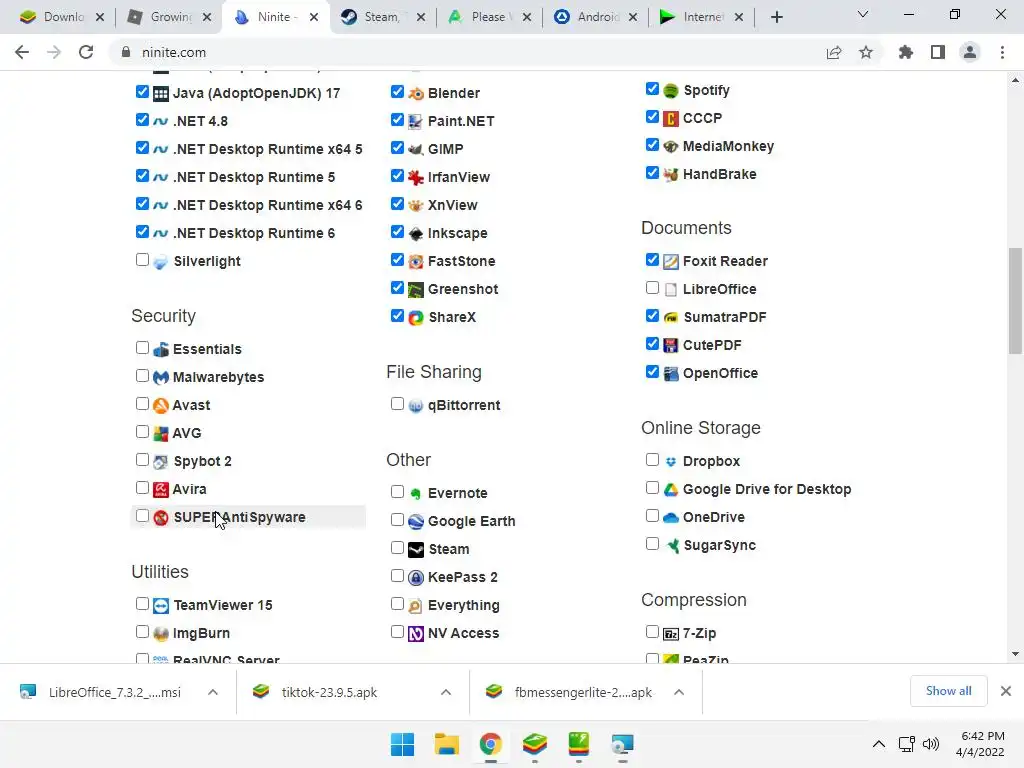Check the qBittorrent checkbox

coord(397,404)
